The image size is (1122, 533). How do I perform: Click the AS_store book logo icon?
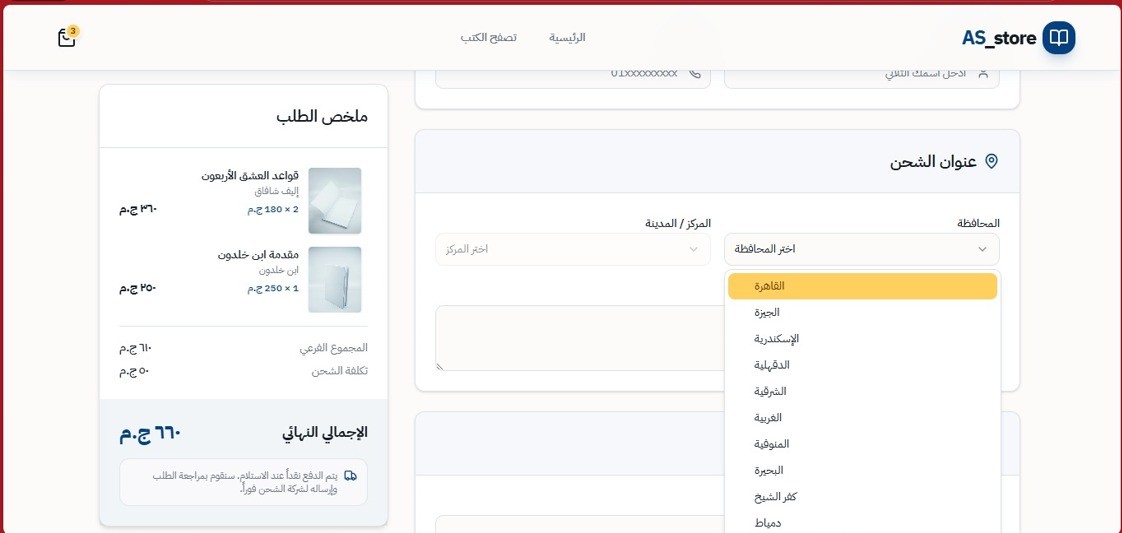pos(1058,37)
